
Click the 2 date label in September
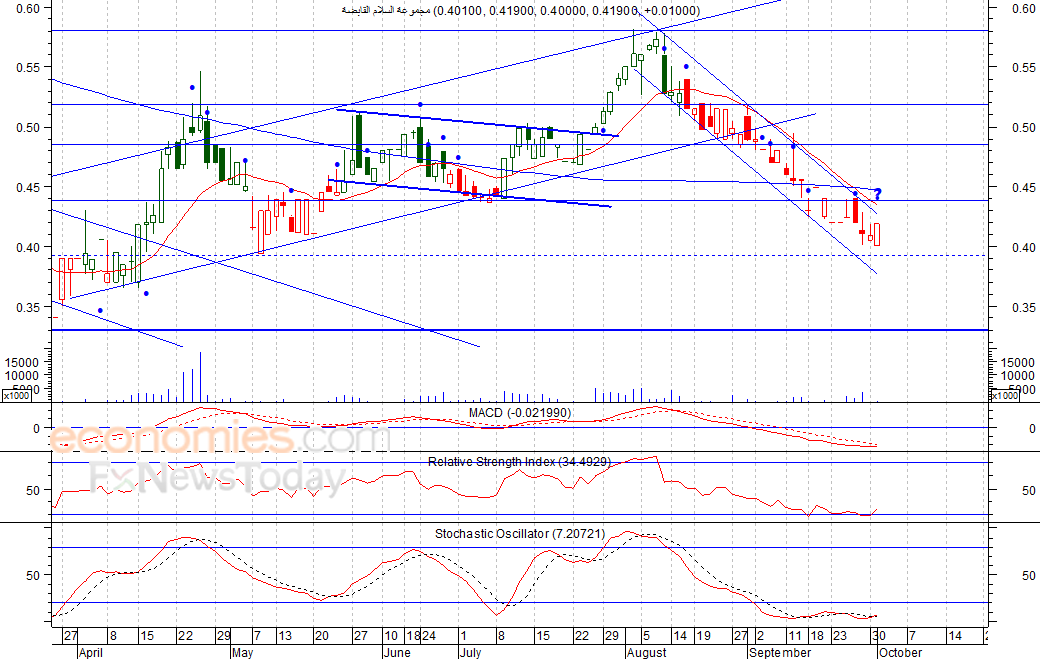click(x=759, y=636)
